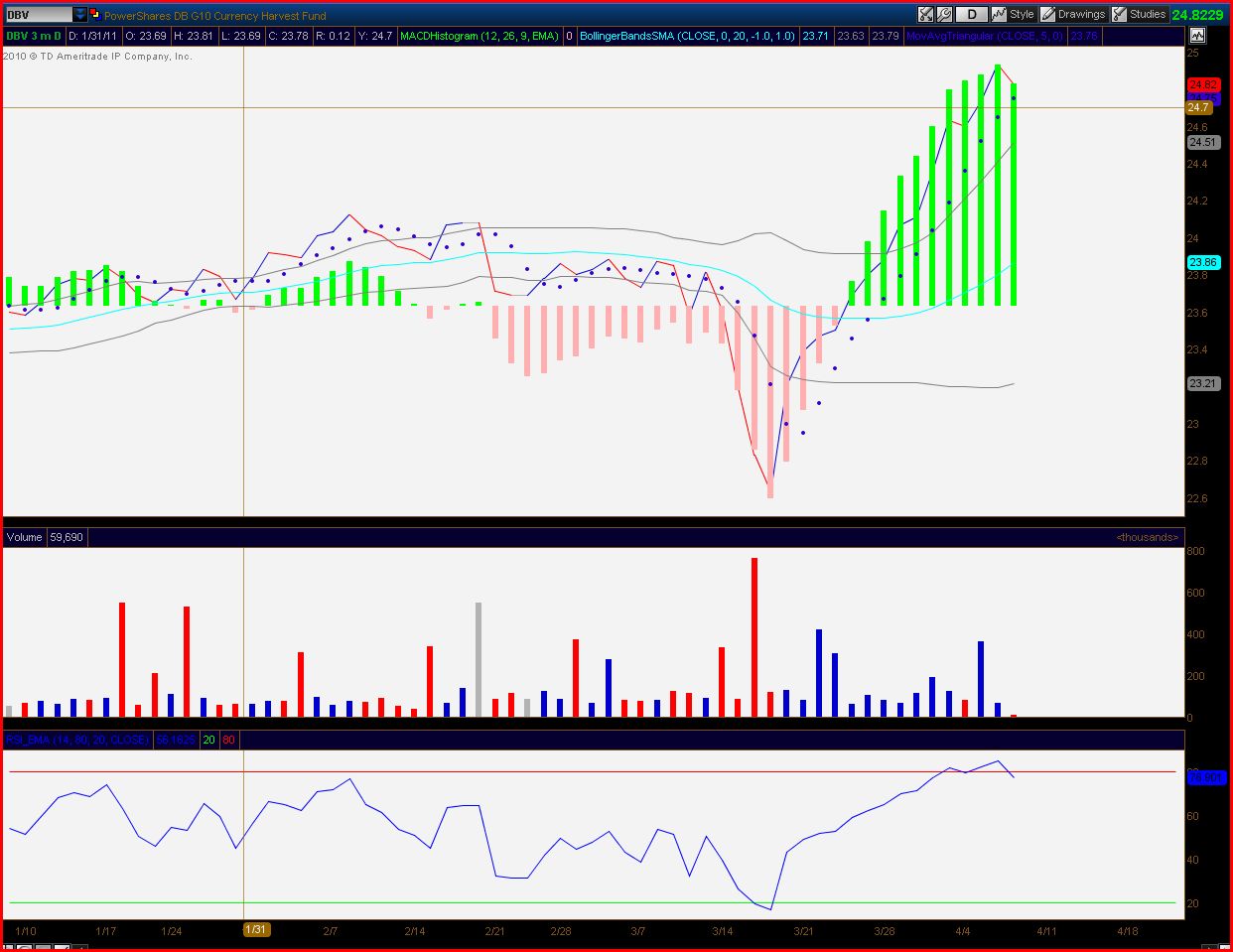Click the 23.71 Bollinger value readout

point(815,36)
